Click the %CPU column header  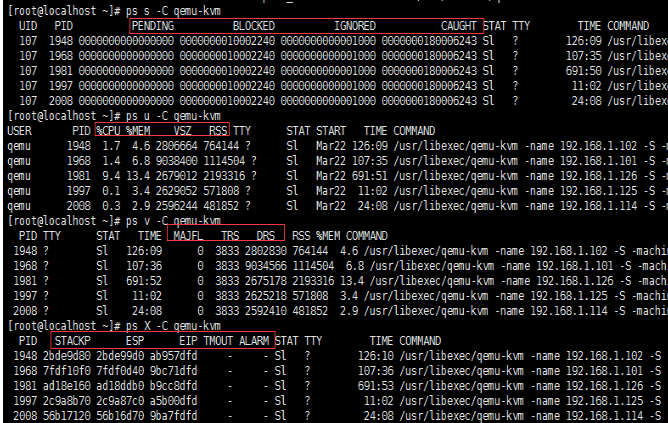(x=108, y=131)
